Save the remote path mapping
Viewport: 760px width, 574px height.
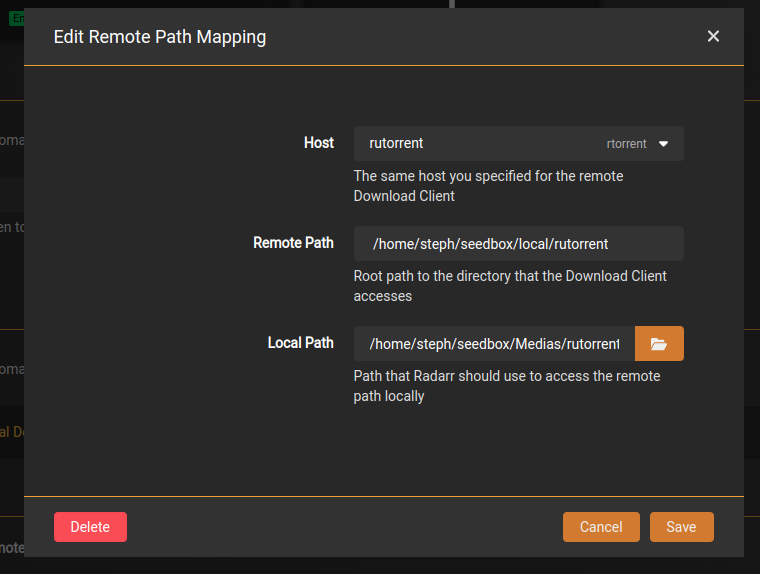[x=681, y=527]
